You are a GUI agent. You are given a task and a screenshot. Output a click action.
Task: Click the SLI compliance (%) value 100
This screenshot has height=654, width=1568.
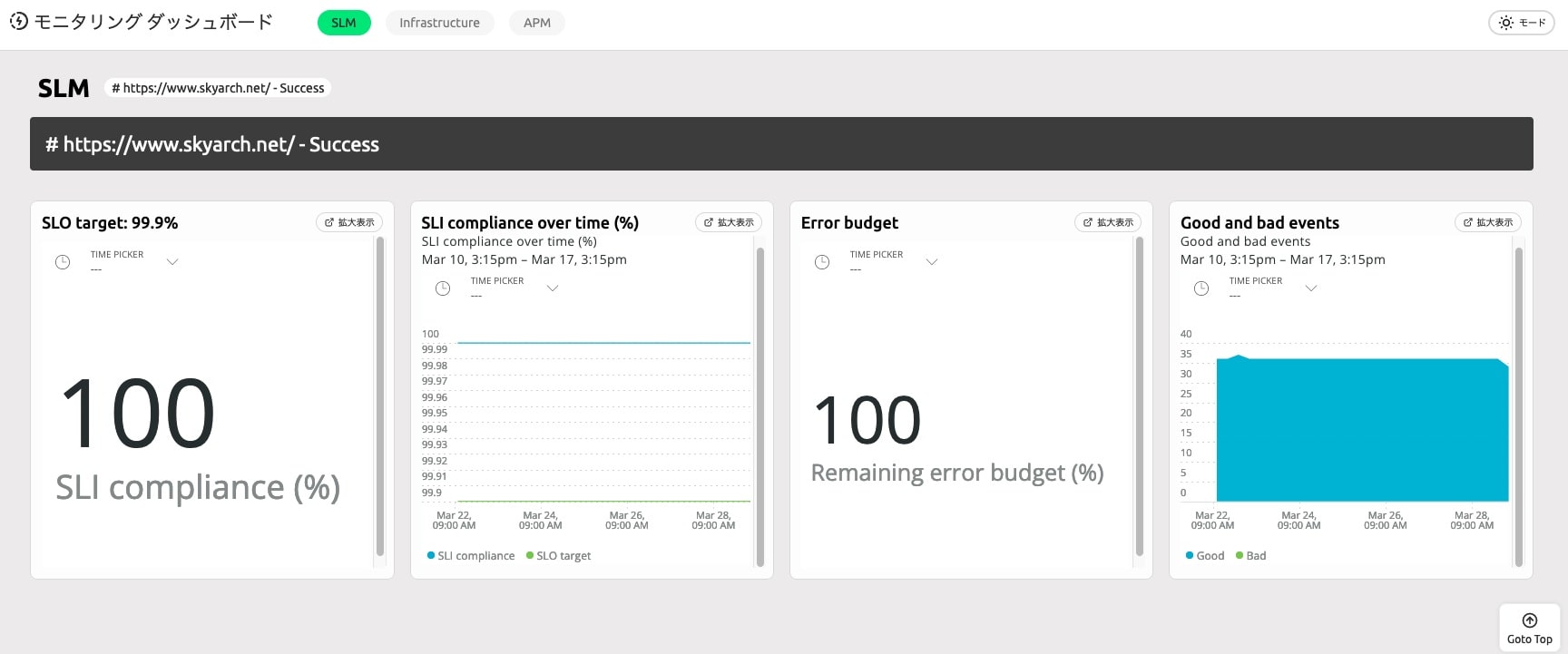[x=137, y=415]
